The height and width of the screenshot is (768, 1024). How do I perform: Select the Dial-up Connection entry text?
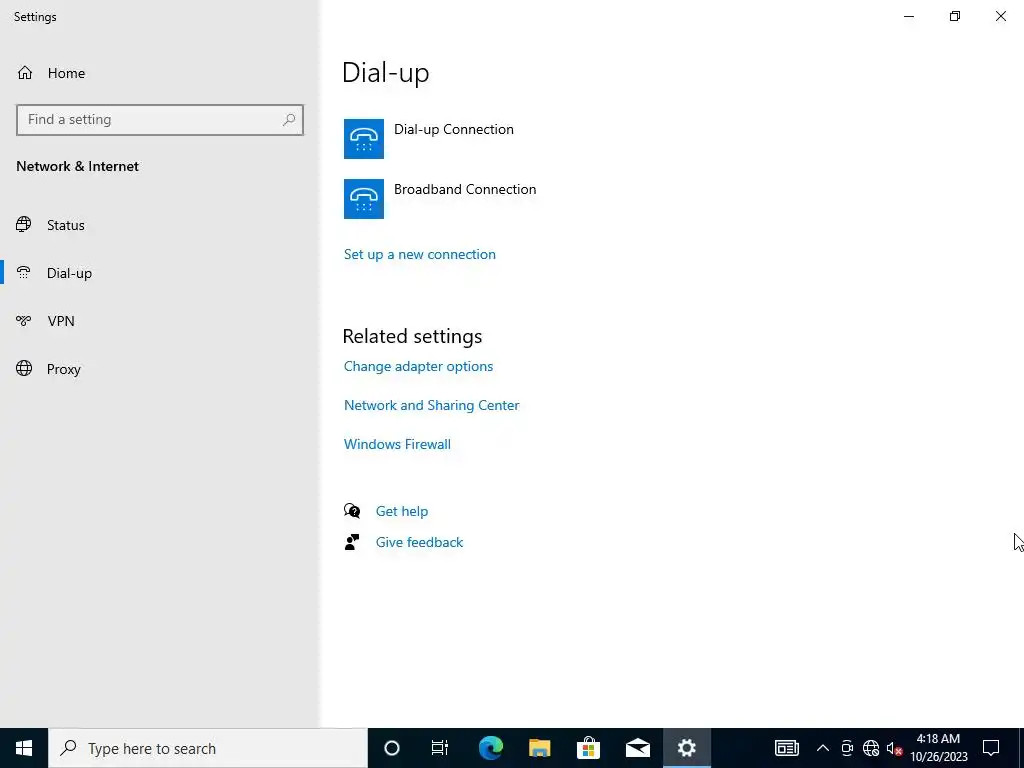(454, 129)
